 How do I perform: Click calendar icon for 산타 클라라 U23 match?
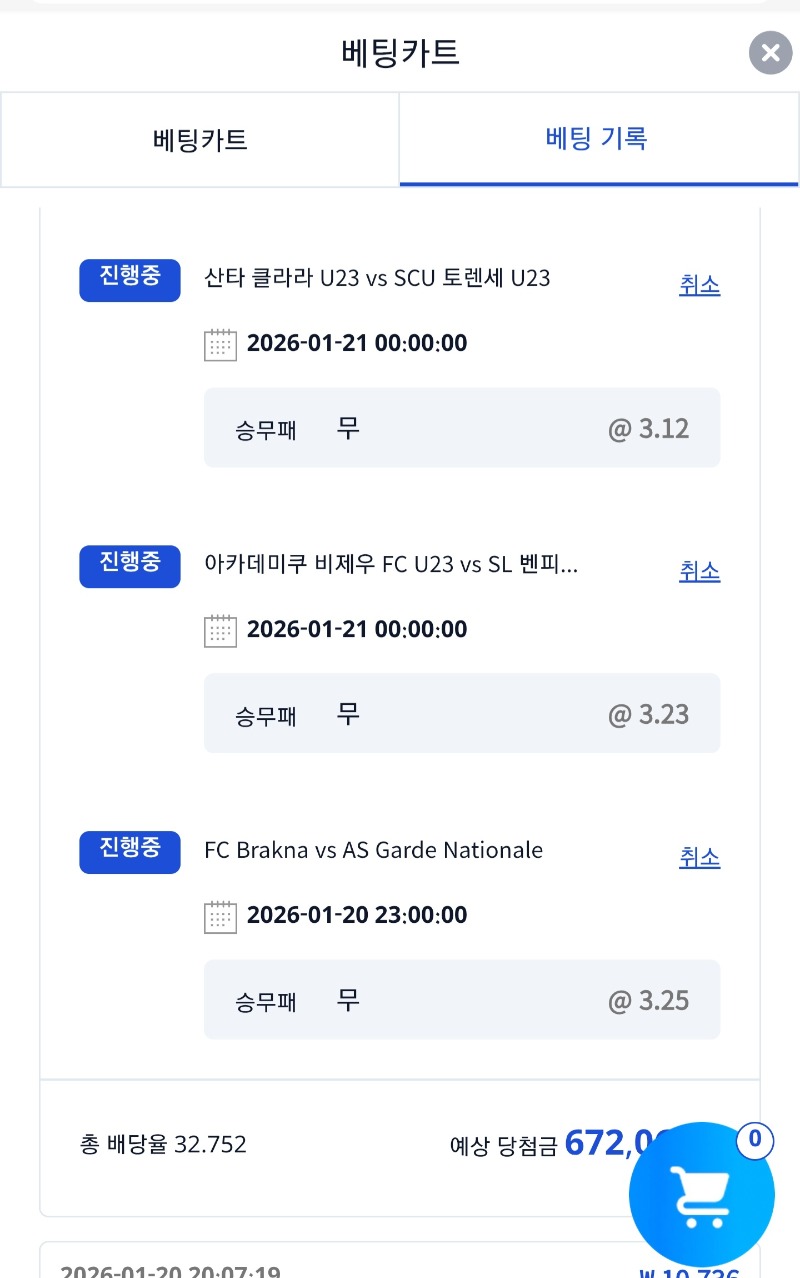(220, 344)
